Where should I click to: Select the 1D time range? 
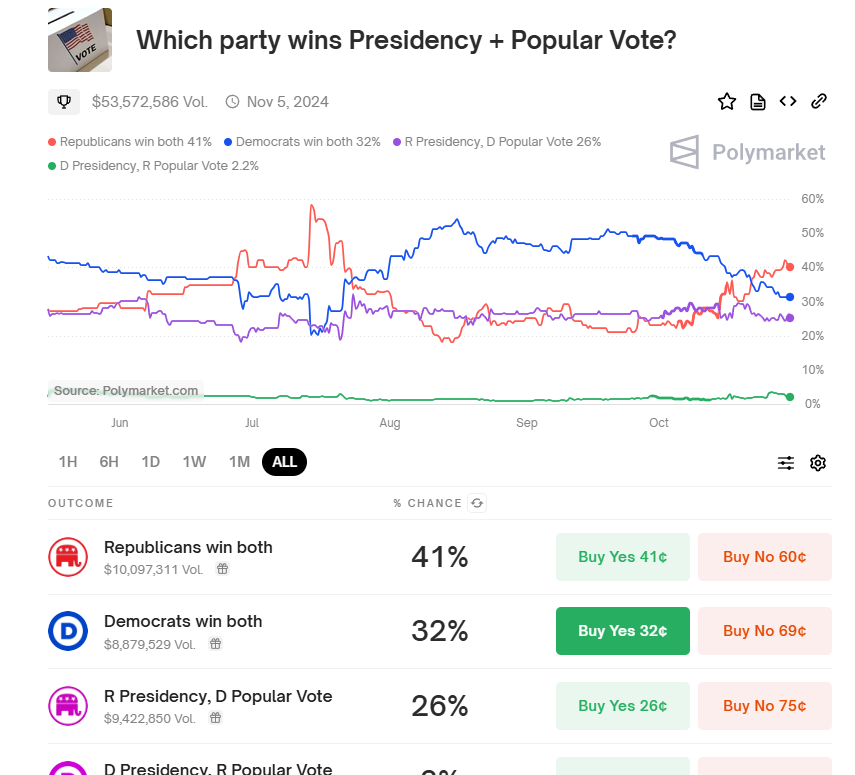coord(150,462)
